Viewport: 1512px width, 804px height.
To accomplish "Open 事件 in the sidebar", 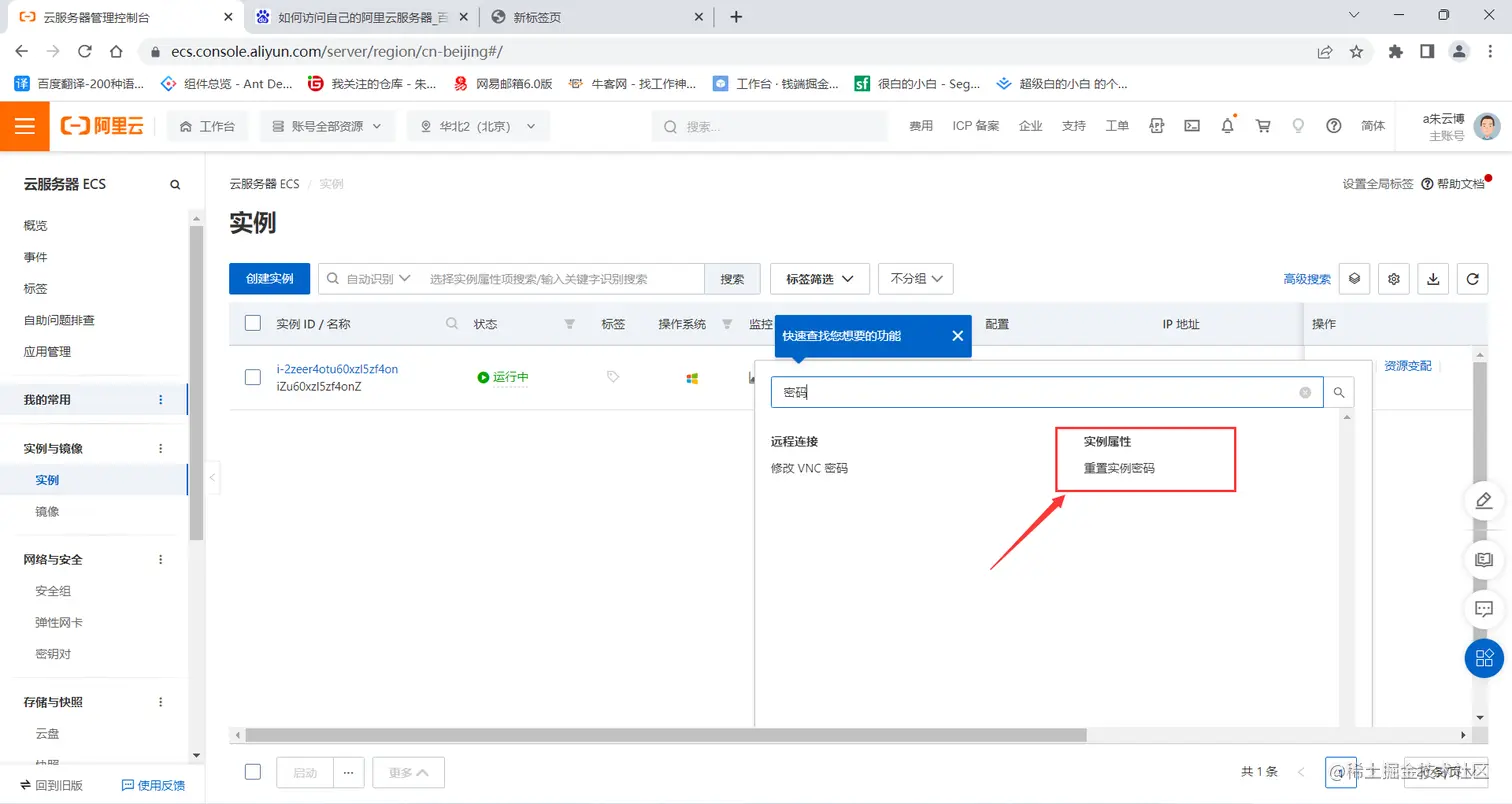I will (x=36, y=257).
